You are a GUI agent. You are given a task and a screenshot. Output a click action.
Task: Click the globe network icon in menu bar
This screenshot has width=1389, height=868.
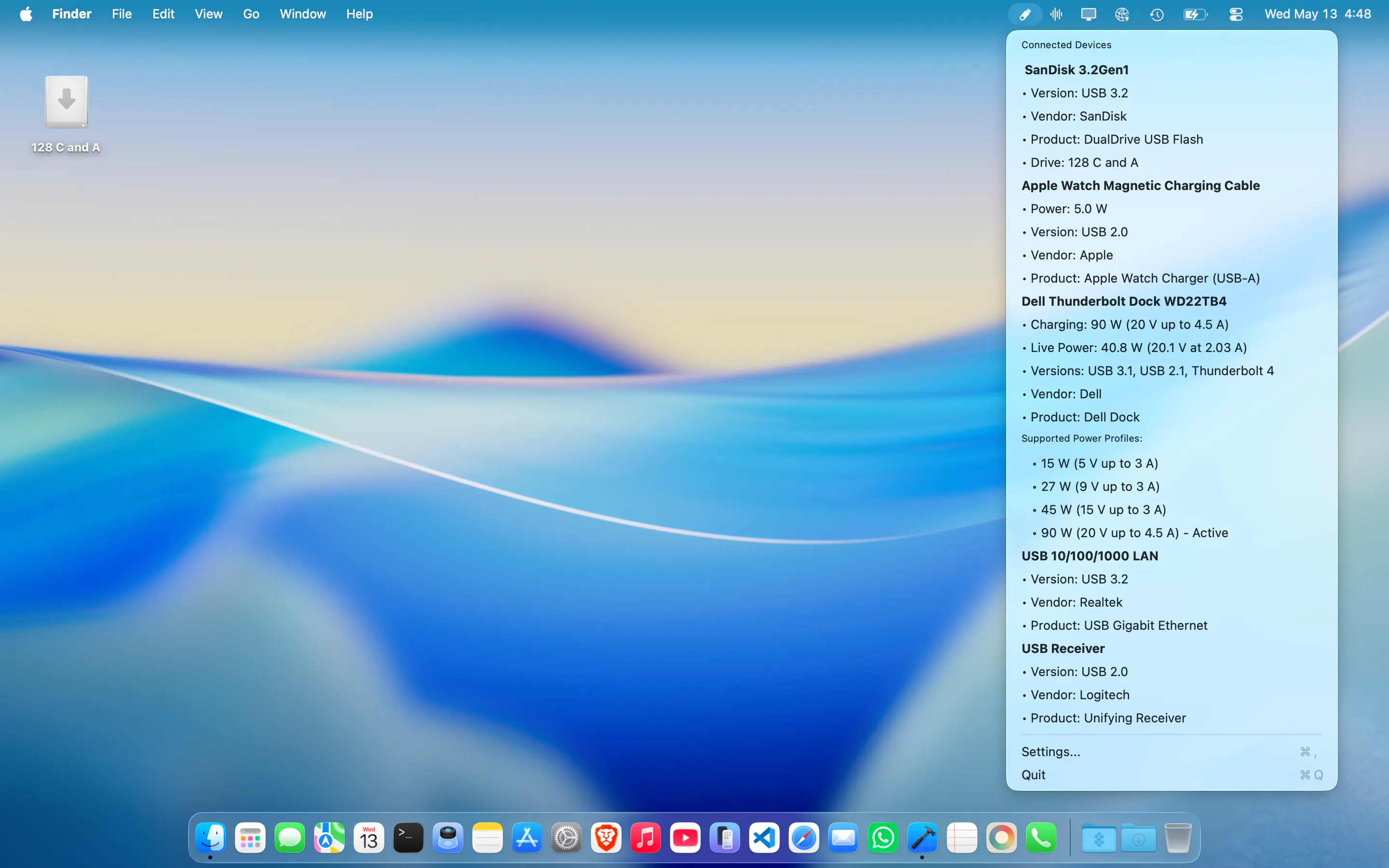point(1122,14)
